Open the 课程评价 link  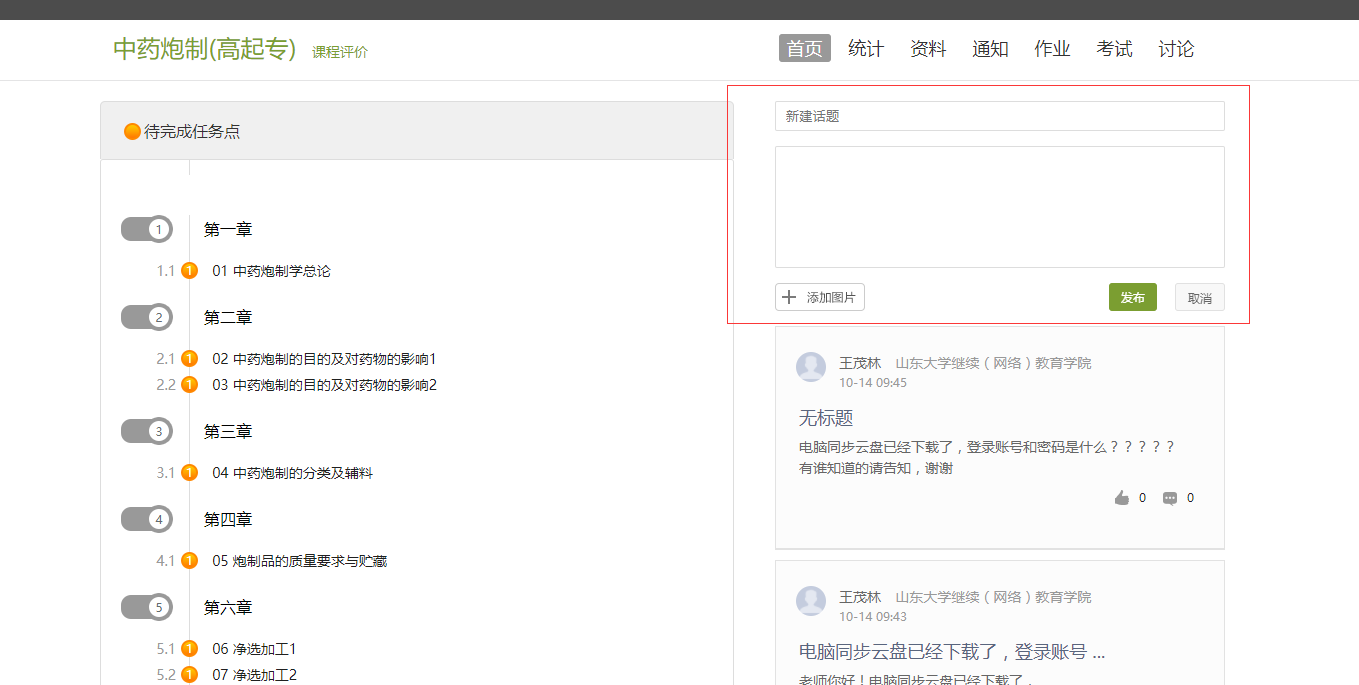pos(340,52)
